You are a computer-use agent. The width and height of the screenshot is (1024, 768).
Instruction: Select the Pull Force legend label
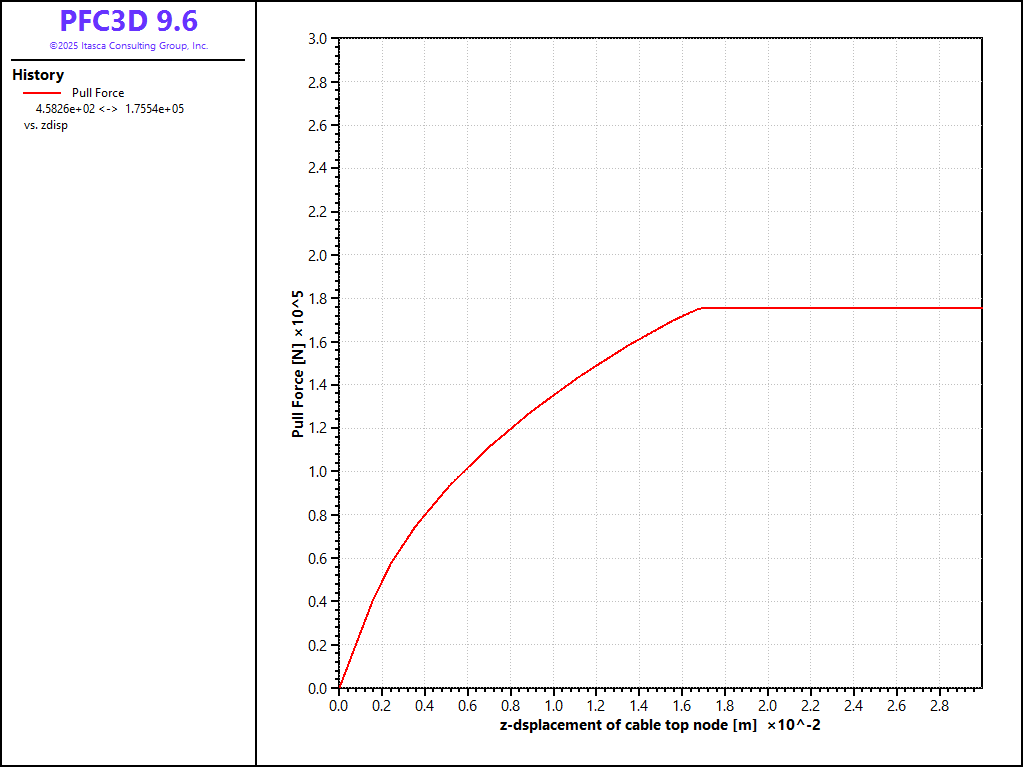click(98, 93)
